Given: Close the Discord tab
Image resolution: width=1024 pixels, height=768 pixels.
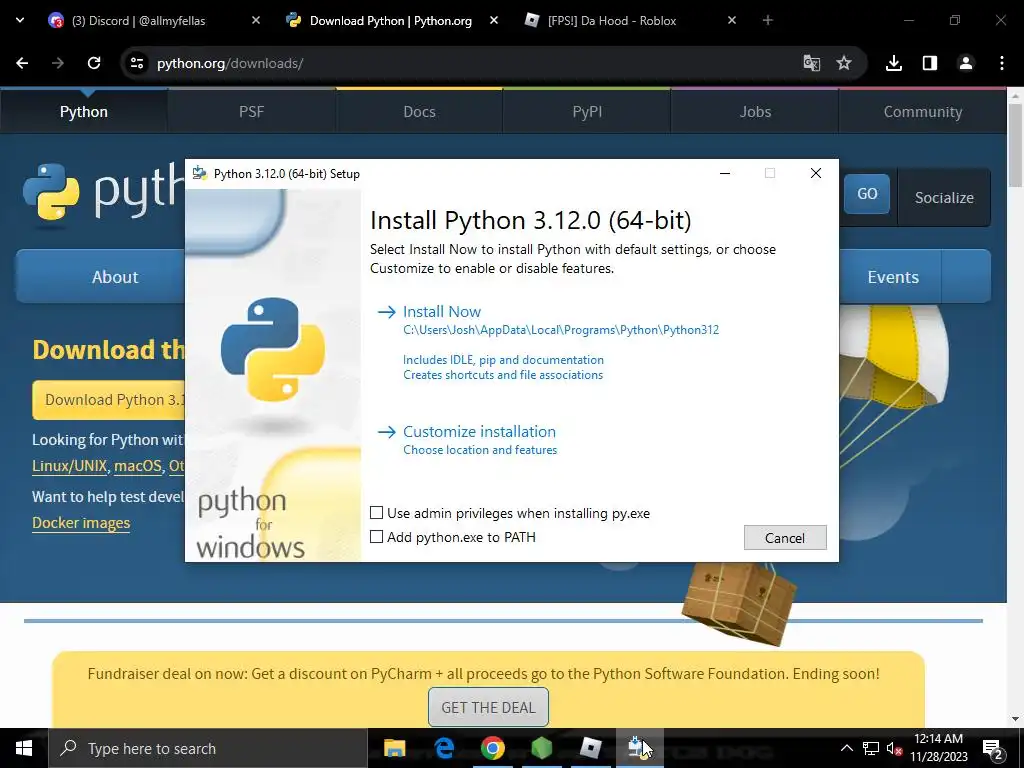Looking at the screenshot, I should [x=256, y=20].
